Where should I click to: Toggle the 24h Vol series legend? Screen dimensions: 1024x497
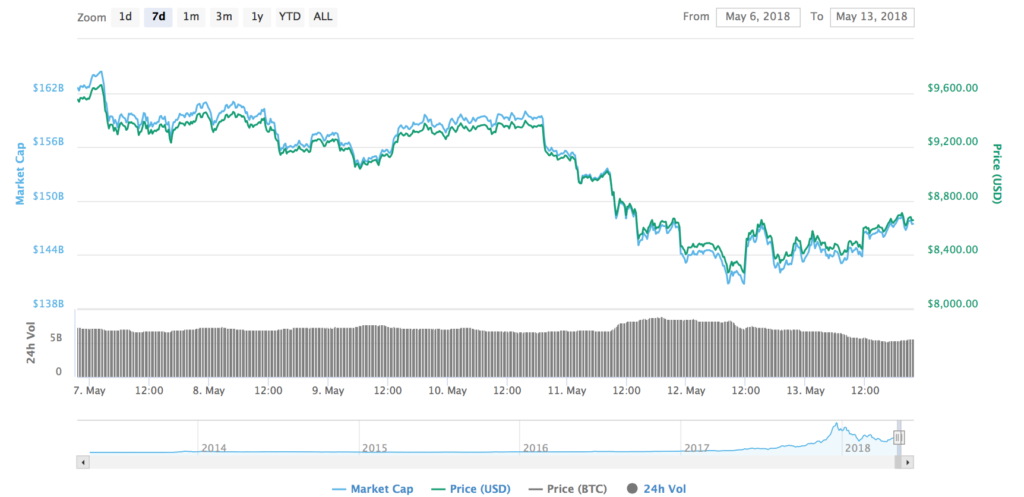pos(656,489)
